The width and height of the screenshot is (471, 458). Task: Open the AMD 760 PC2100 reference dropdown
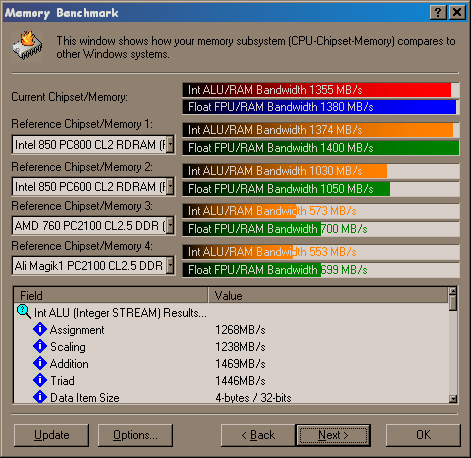[x=170, y=225]
